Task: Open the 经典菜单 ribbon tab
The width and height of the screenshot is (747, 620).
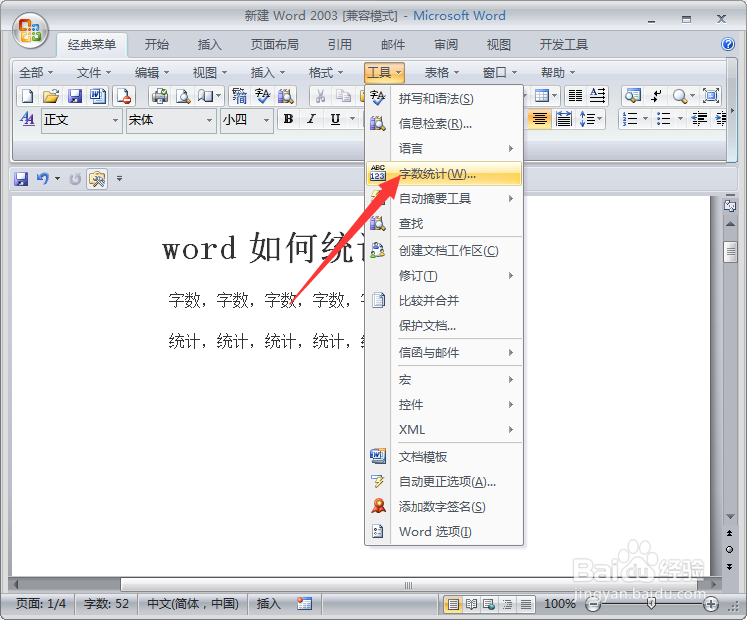Action: pyautogui.click(x=92, y=45)
